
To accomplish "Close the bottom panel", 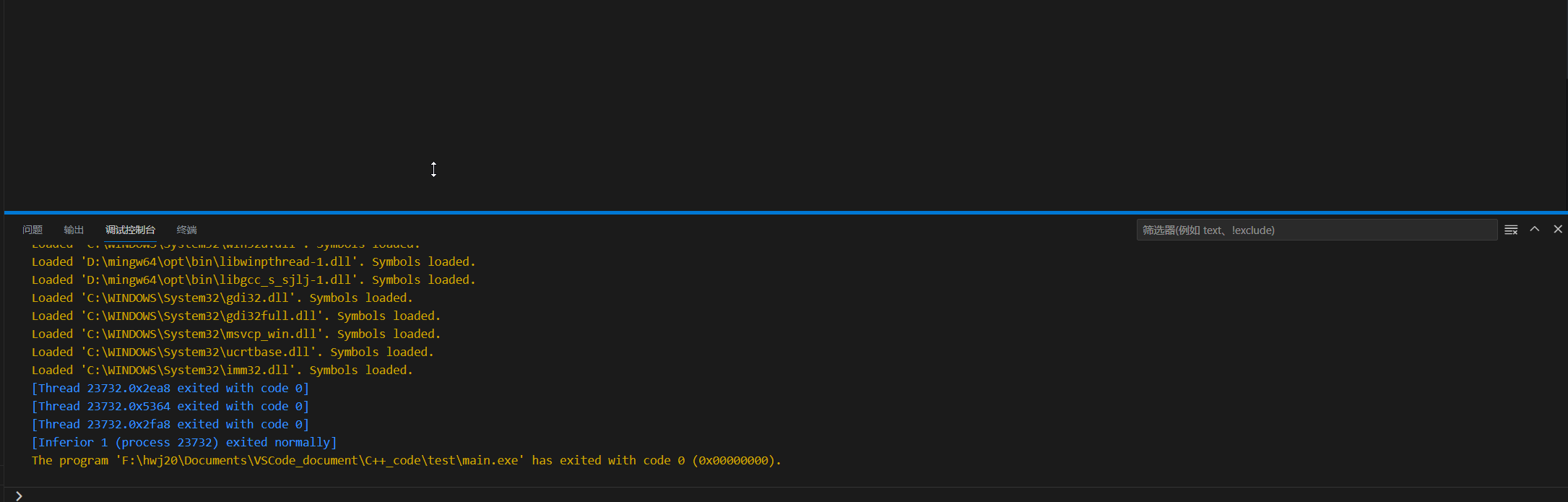I will coord(1558,229).
